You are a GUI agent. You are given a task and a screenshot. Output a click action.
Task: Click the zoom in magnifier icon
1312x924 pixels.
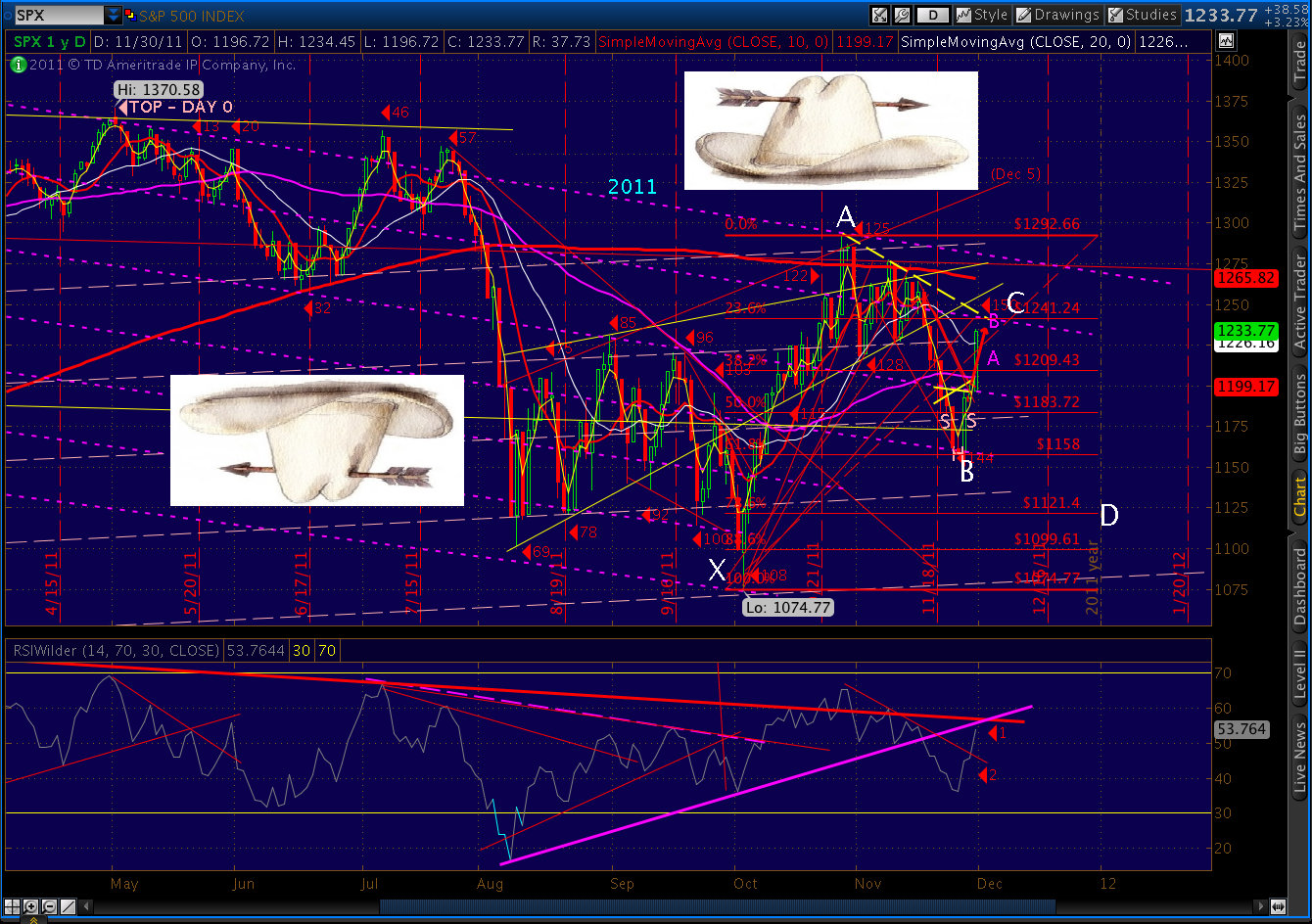coord(31,906)
